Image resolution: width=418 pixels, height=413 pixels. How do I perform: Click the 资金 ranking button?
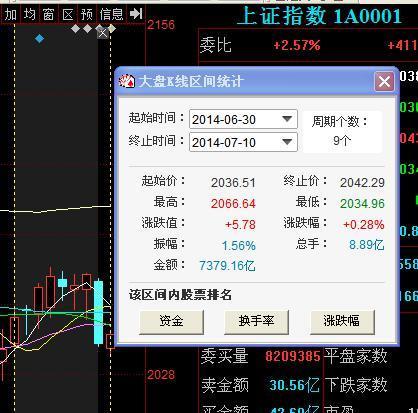click(x=171, y=321)
